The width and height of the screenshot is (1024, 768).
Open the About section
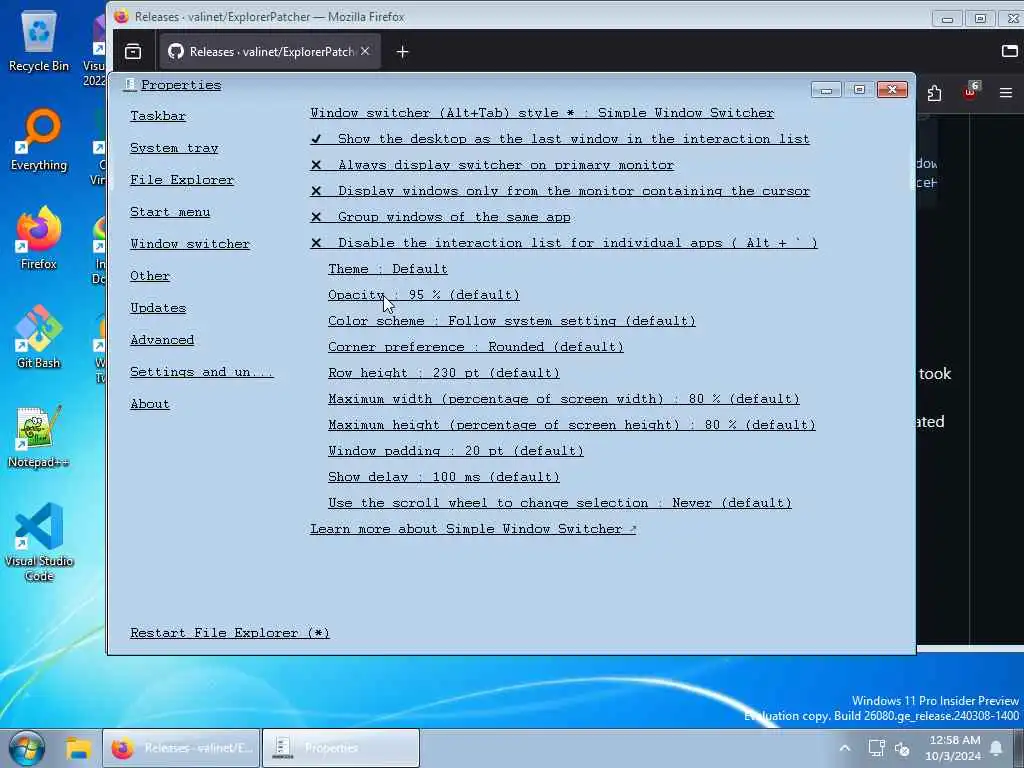click(x=150, y=404)
